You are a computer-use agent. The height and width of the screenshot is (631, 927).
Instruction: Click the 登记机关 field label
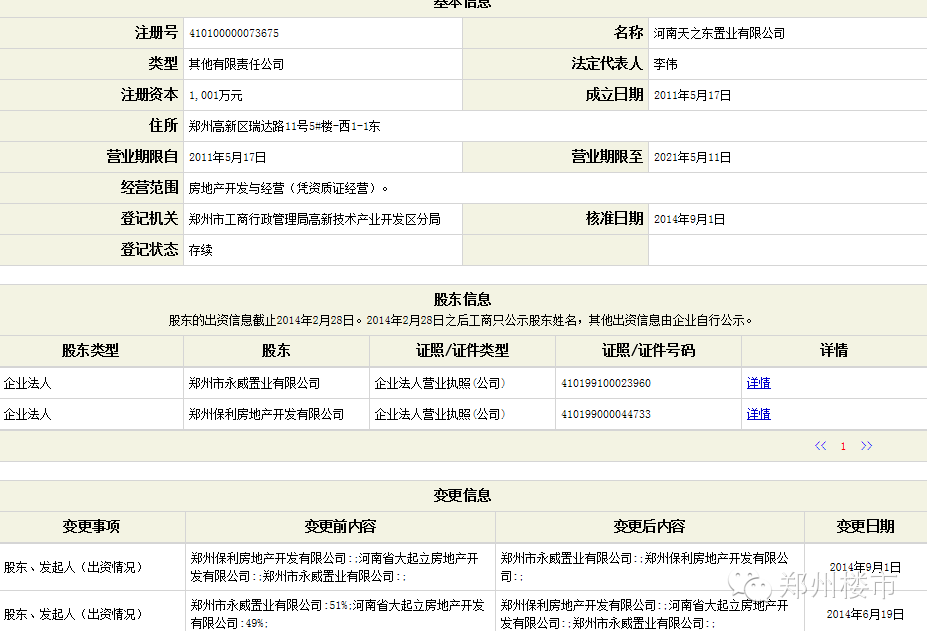(149, 219)
